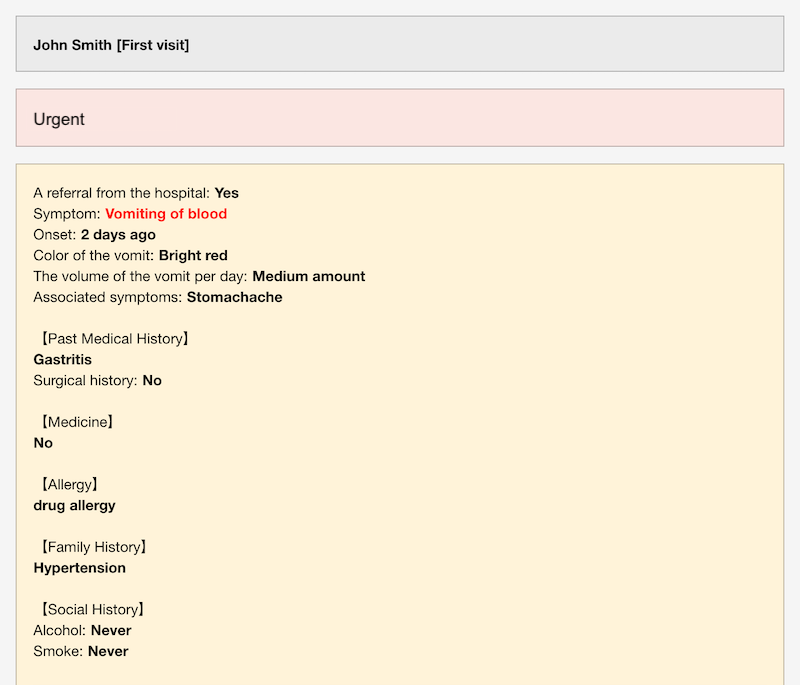
Task: Select the drug allergy entry
Action: point(74,505)
